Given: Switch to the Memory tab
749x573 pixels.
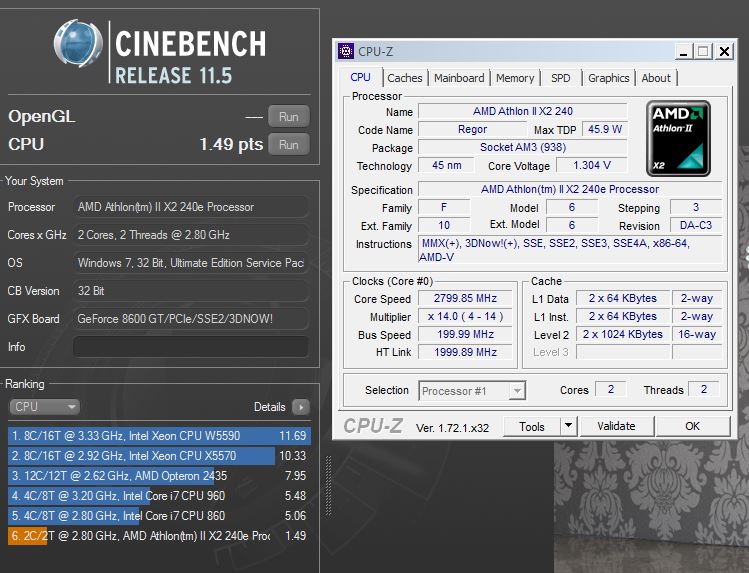Looking at the screenshot, I should click(515, 78).
